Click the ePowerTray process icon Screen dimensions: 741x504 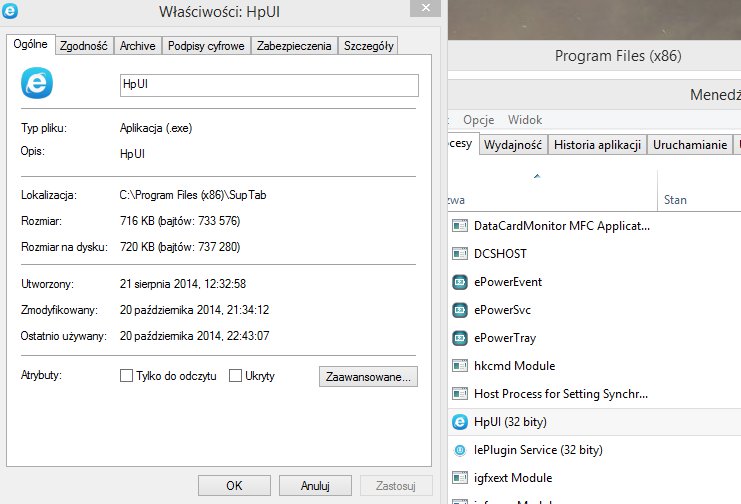click(x=460, y=338)
